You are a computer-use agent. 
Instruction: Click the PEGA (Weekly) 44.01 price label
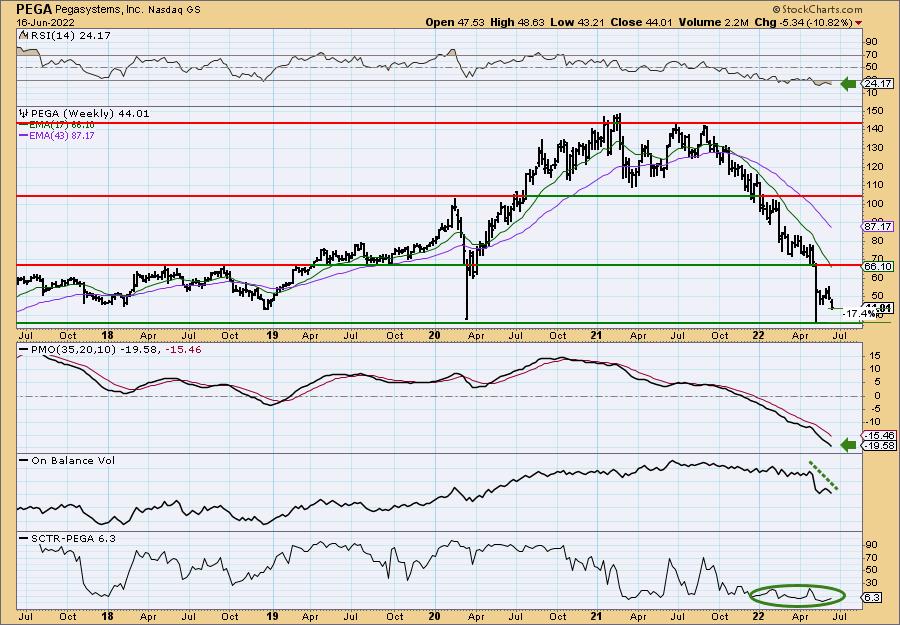click(90, 114)
